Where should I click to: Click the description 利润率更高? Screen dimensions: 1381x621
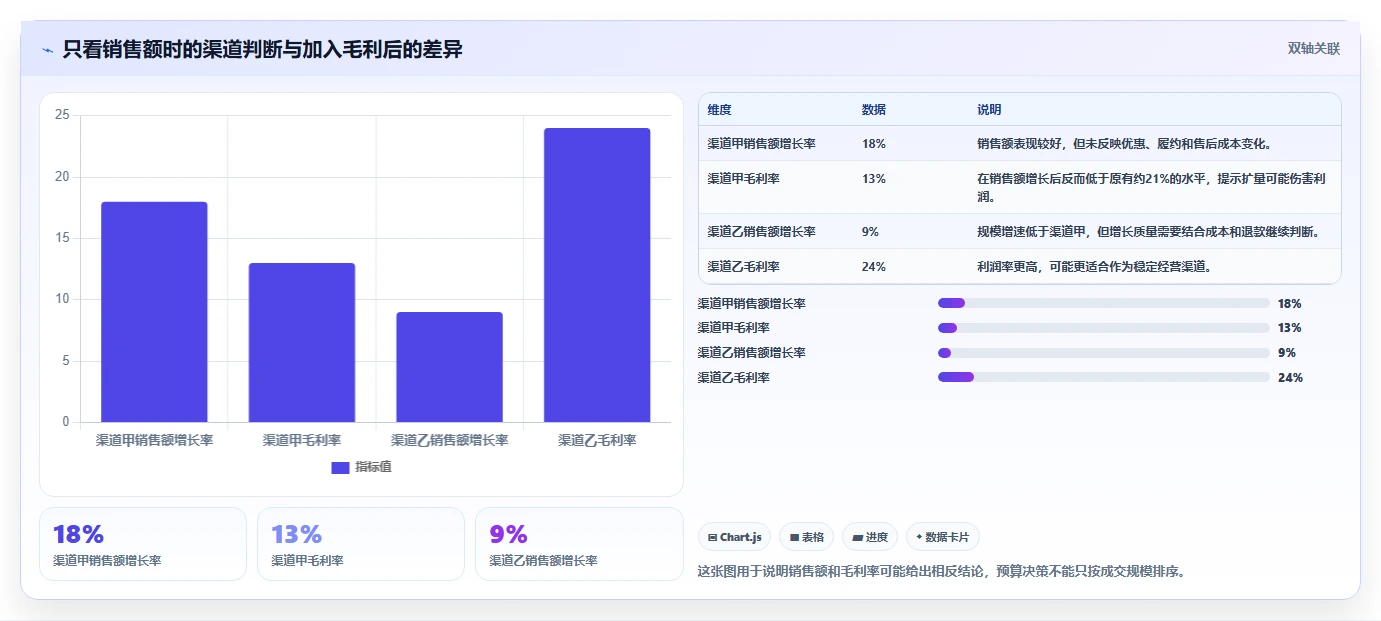[1094, 267]
